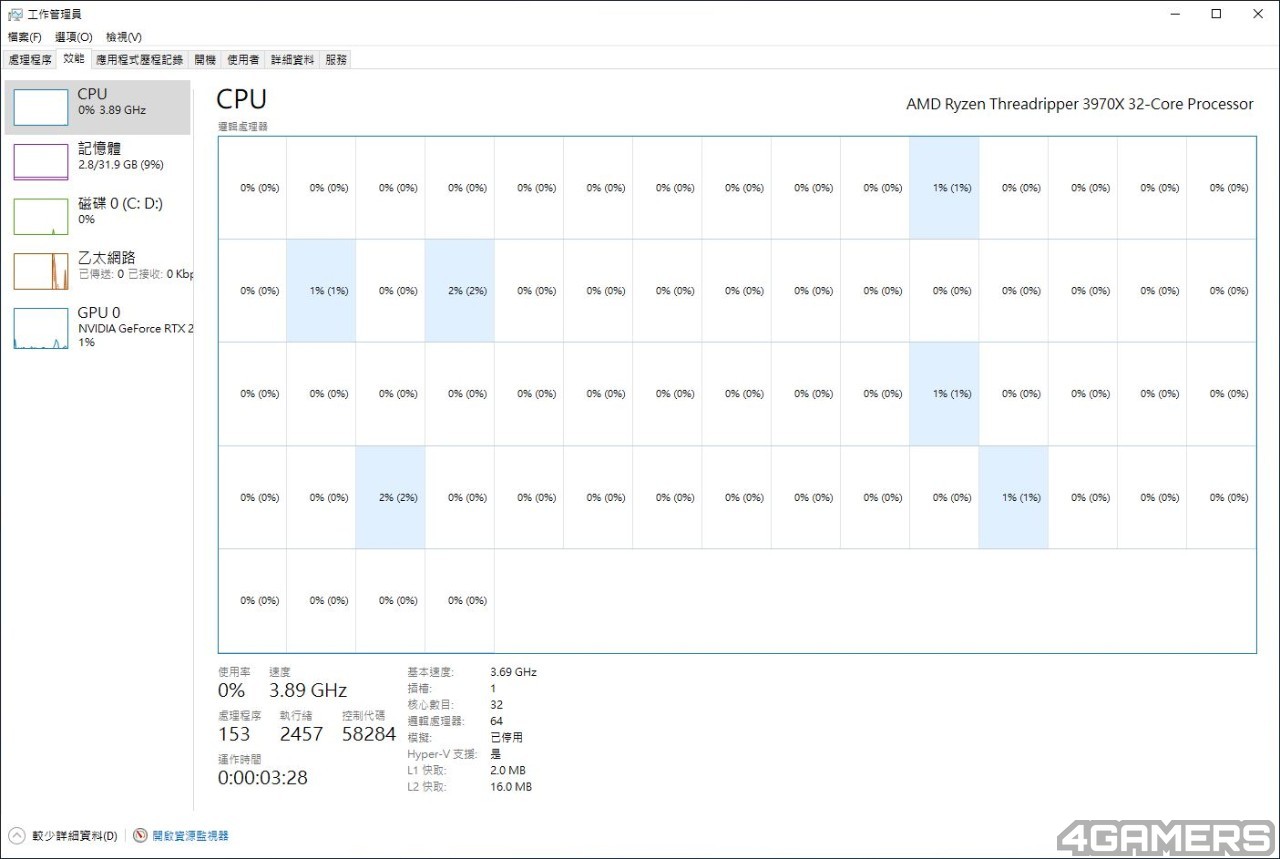Viewport: 1280px width, 859px height.
Task: Click the L2 快取 16.0 MB value
Action: click(511, 787)
